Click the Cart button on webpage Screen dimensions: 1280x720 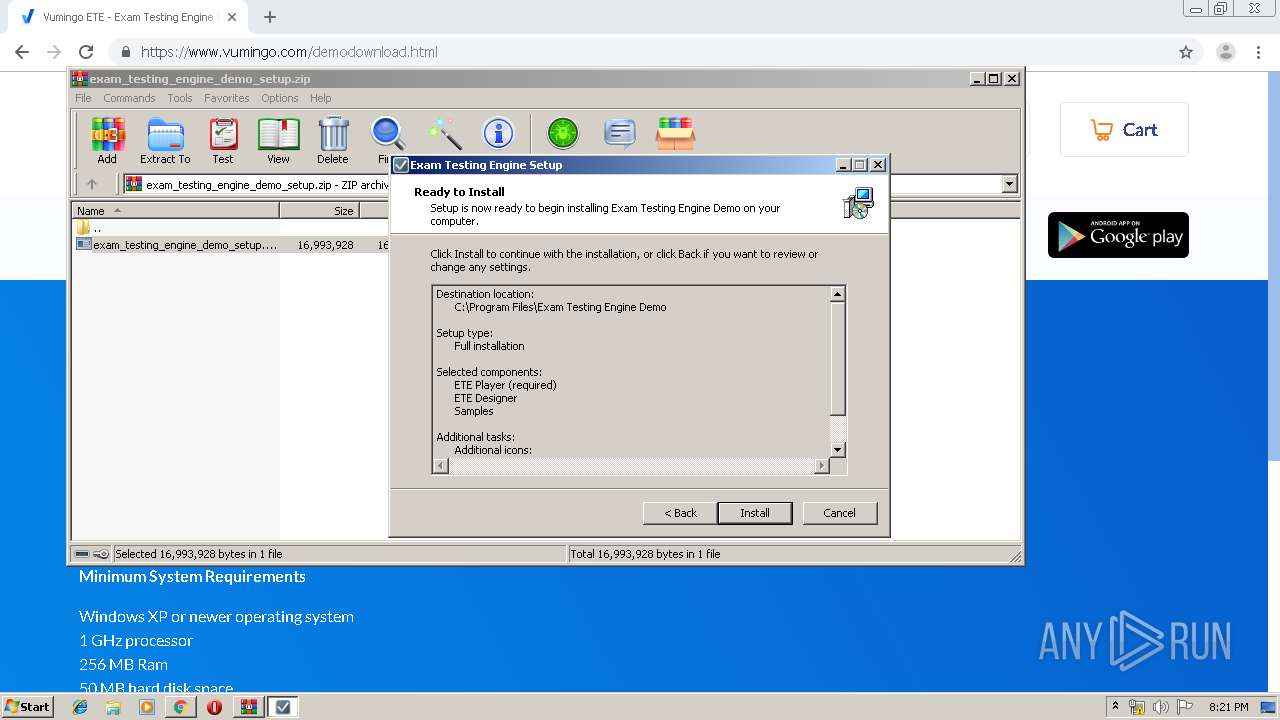click(x=1124, y=130)
